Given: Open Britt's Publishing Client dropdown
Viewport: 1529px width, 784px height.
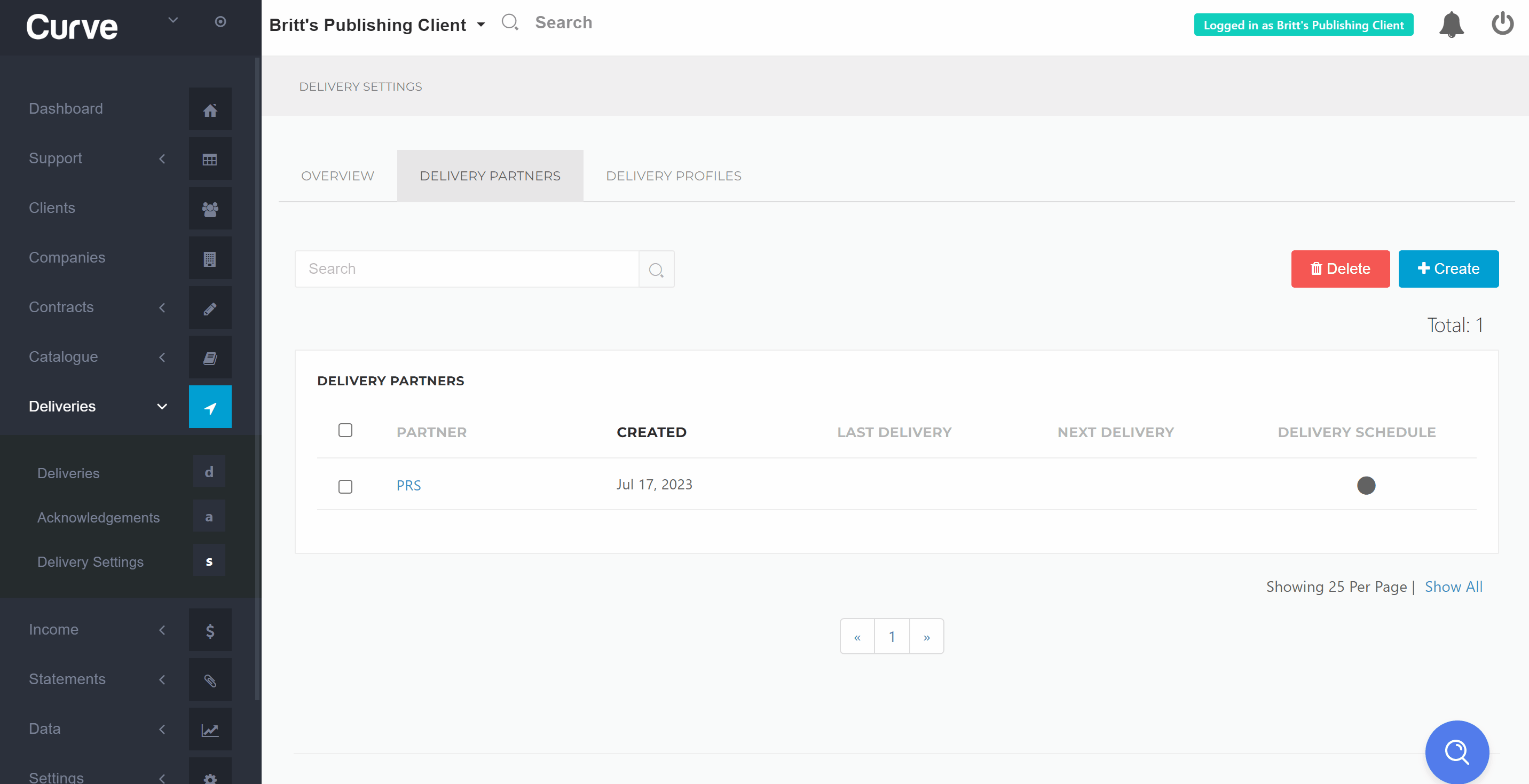Looking at the screenshot, I should click(377, 25).
